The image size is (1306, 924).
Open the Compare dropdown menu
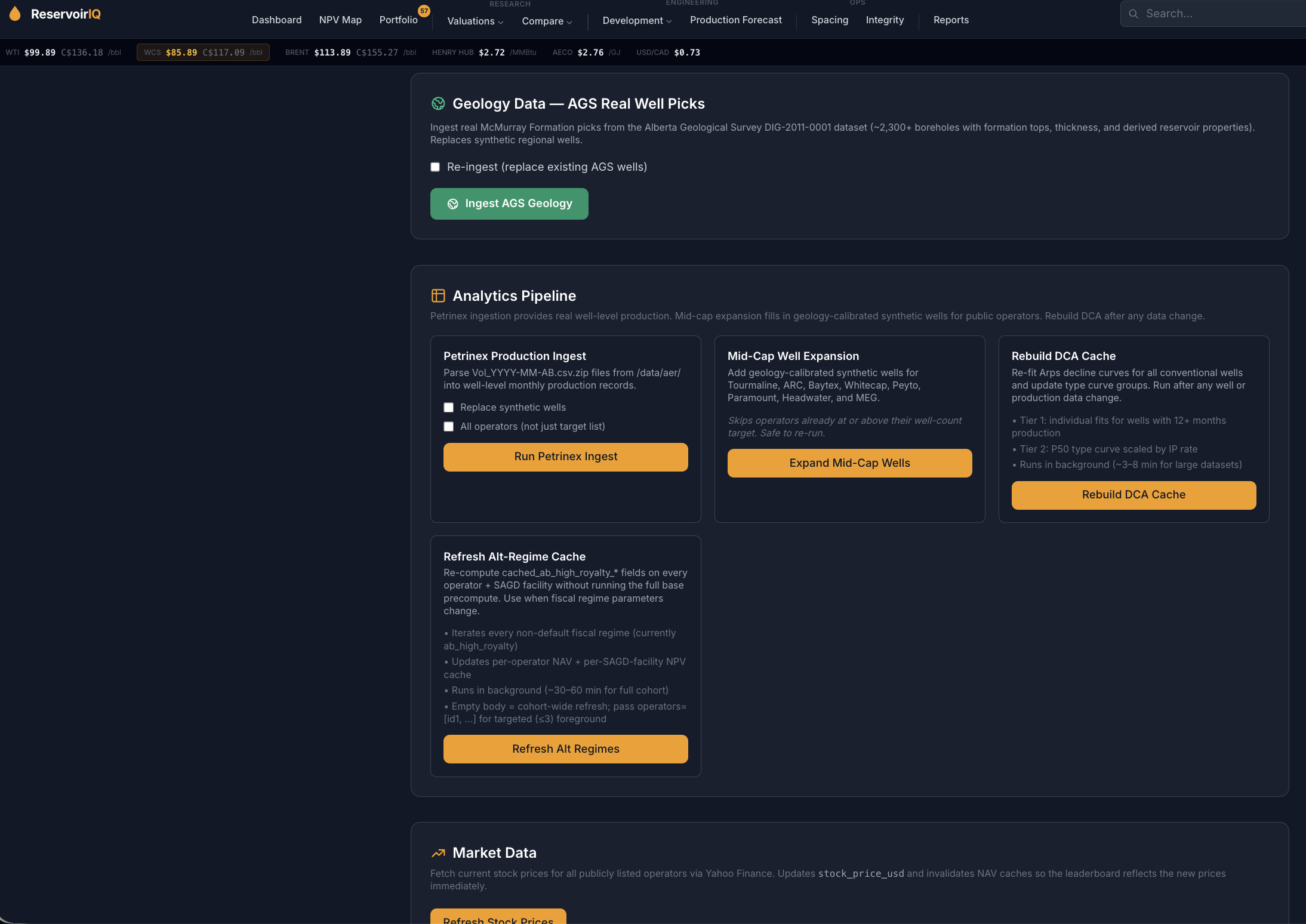tap(547, 21)
